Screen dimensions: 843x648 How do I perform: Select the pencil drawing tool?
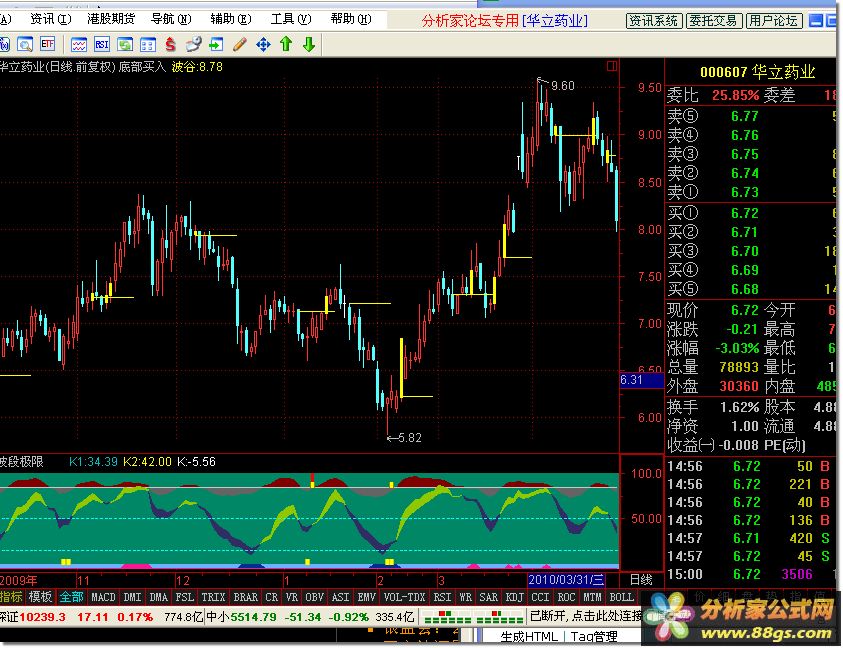[240, 44]
